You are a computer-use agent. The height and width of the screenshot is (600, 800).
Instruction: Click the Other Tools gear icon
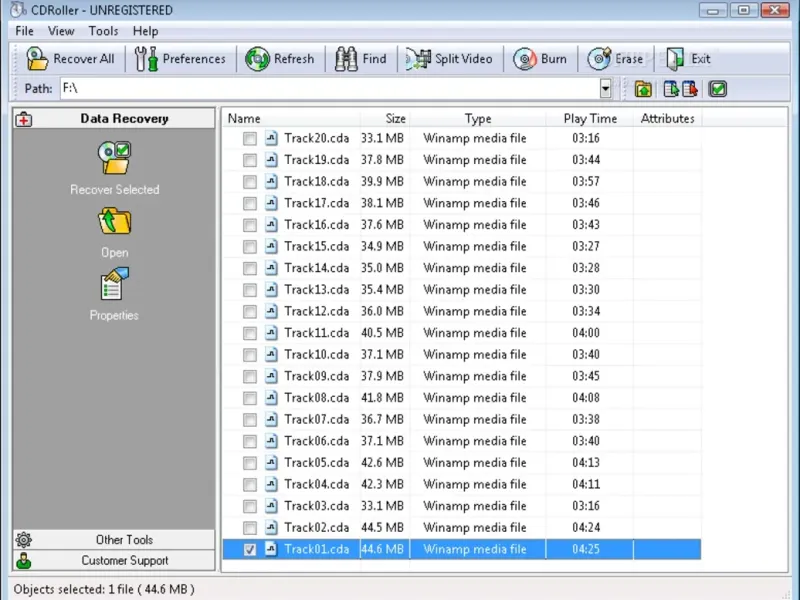click(x=23, y=539)
